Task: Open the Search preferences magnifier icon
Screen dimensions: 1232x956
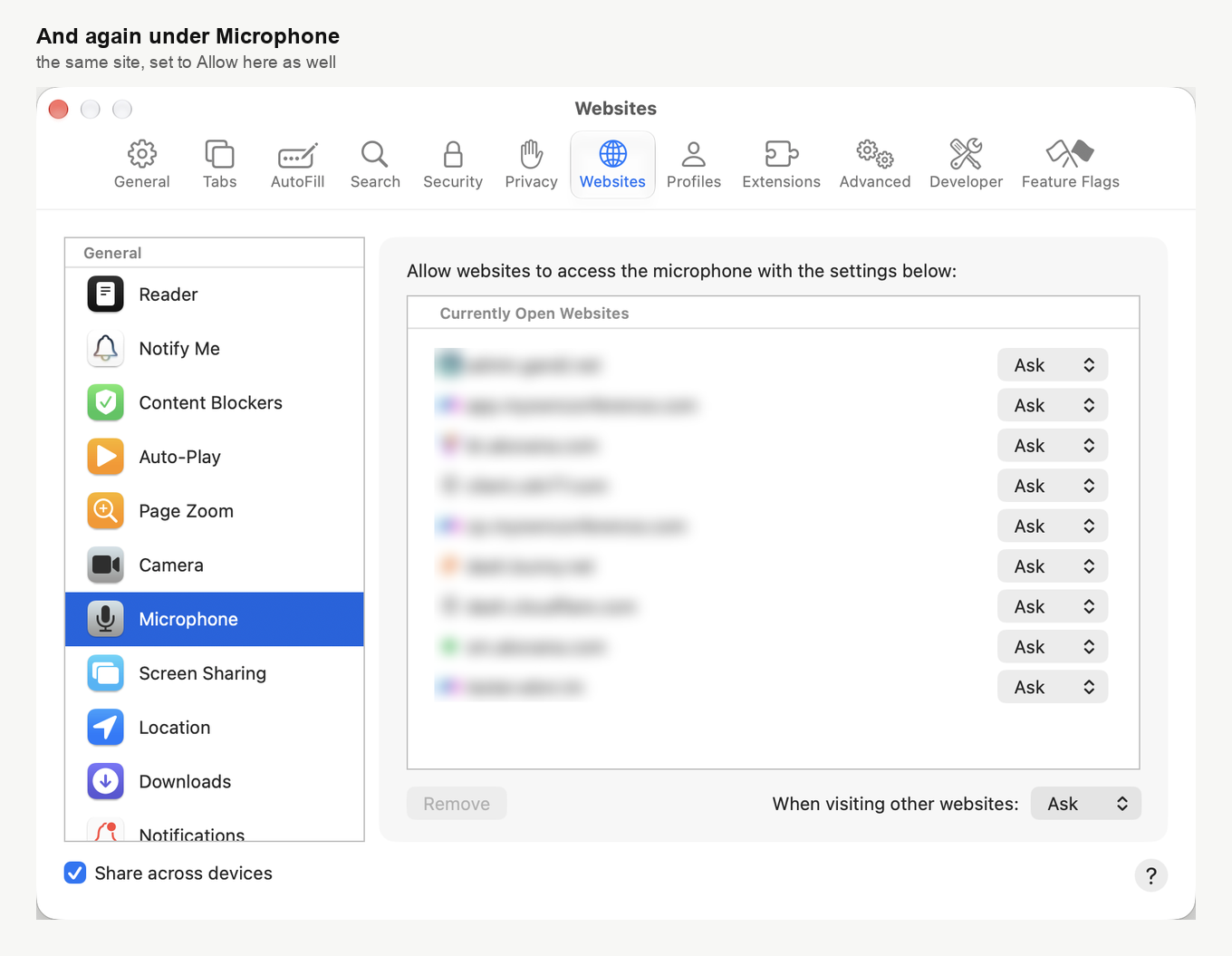Action: click(375, 154)
